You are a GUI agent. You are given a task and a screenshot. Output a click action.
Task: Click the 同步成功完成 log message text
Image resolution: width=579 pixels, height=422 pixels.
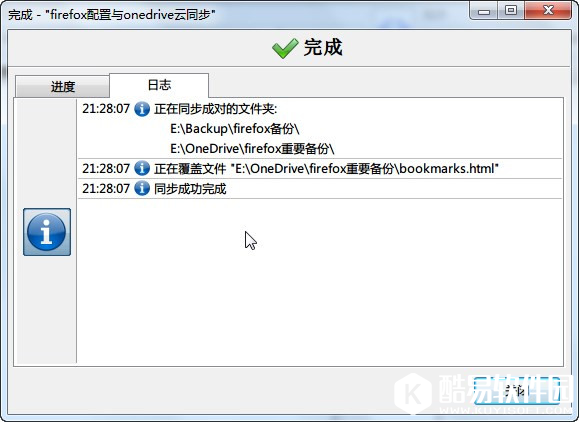click(x=190, y=189)
